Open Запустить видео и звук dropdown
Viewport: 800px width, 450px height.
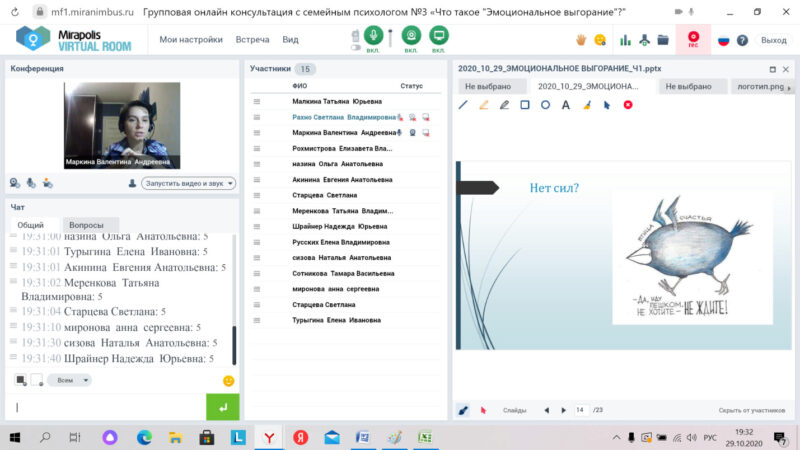click(x=188, y=183)
